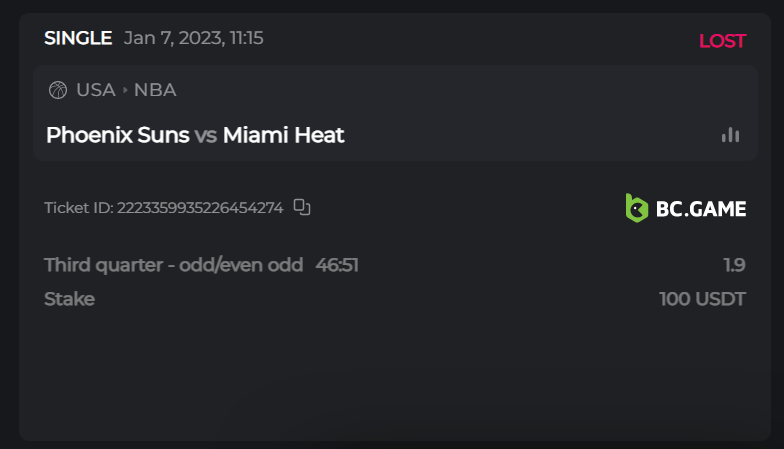Click the BC.GAME brand name text
The width and height of the screenshot is (784, 449).
701,208
